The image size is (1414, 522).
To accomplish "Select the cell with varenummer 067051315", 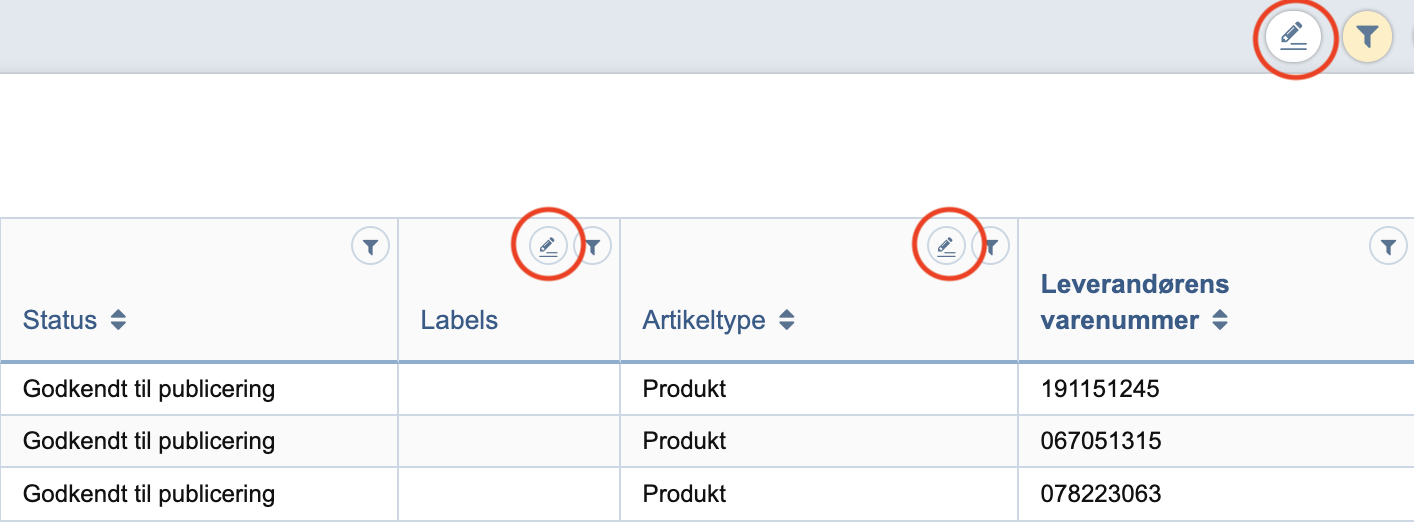I will point(1100,441).
